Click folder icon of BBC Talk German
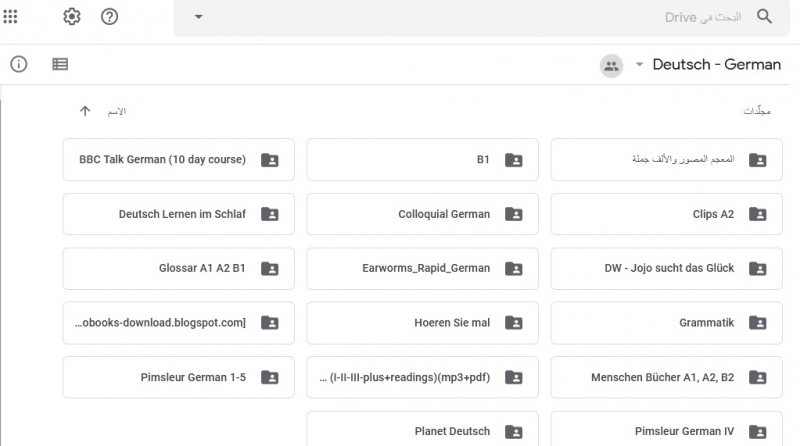800x446 pixels. point(269,160)
